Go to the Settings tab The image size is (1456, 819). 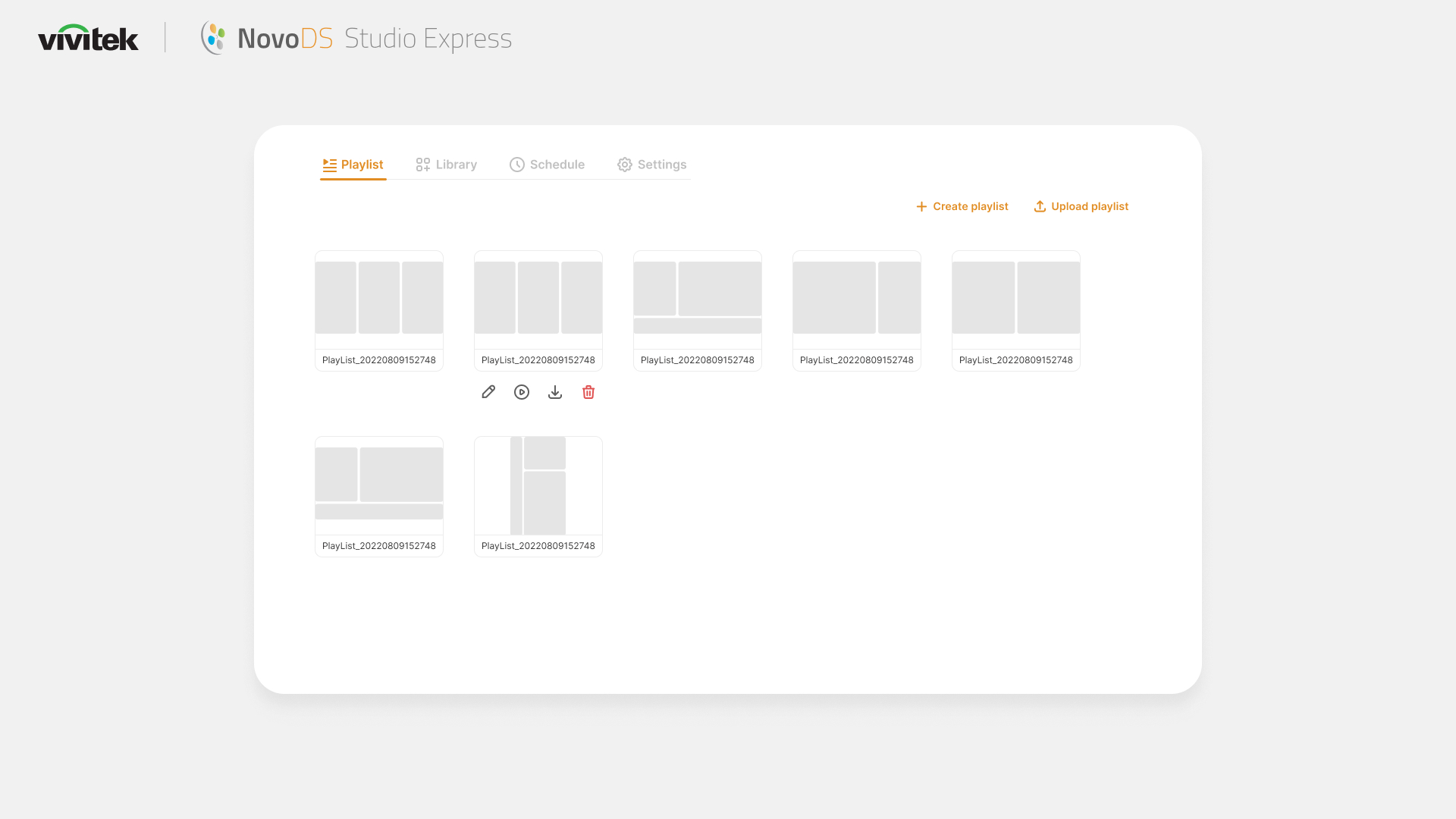coord(652,165)
